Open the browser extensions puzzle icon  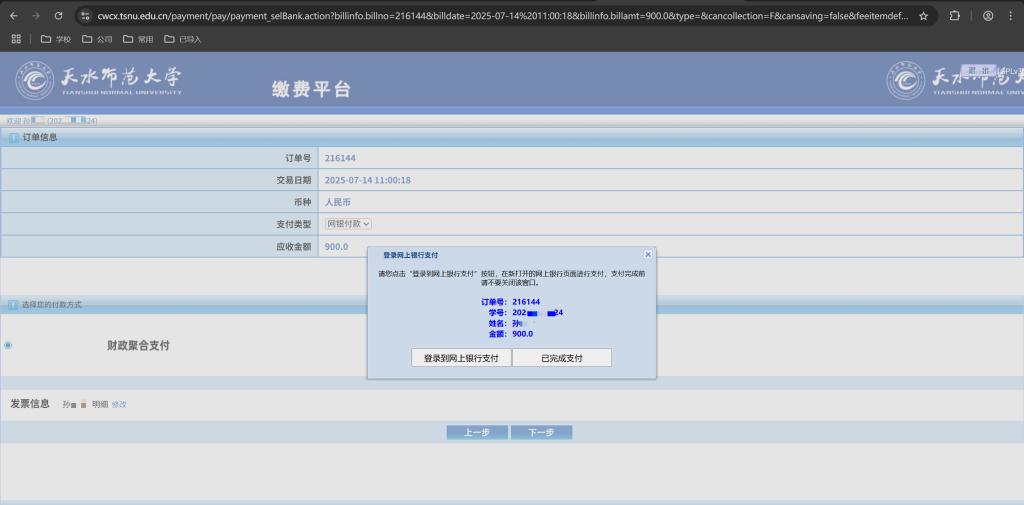(x=954, y=16)
